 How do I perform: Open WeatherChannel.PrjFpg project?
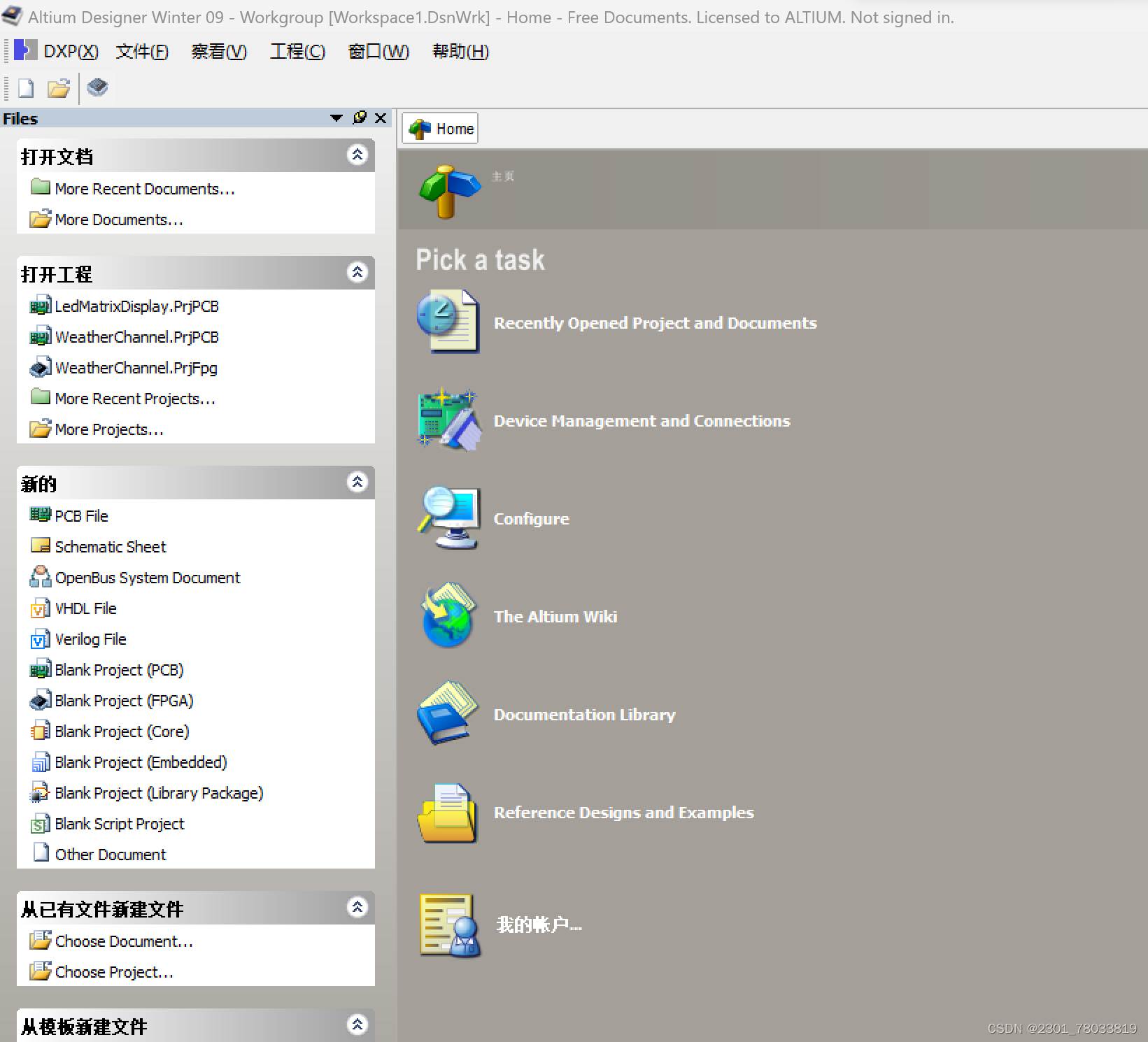[x=136, y=368]
